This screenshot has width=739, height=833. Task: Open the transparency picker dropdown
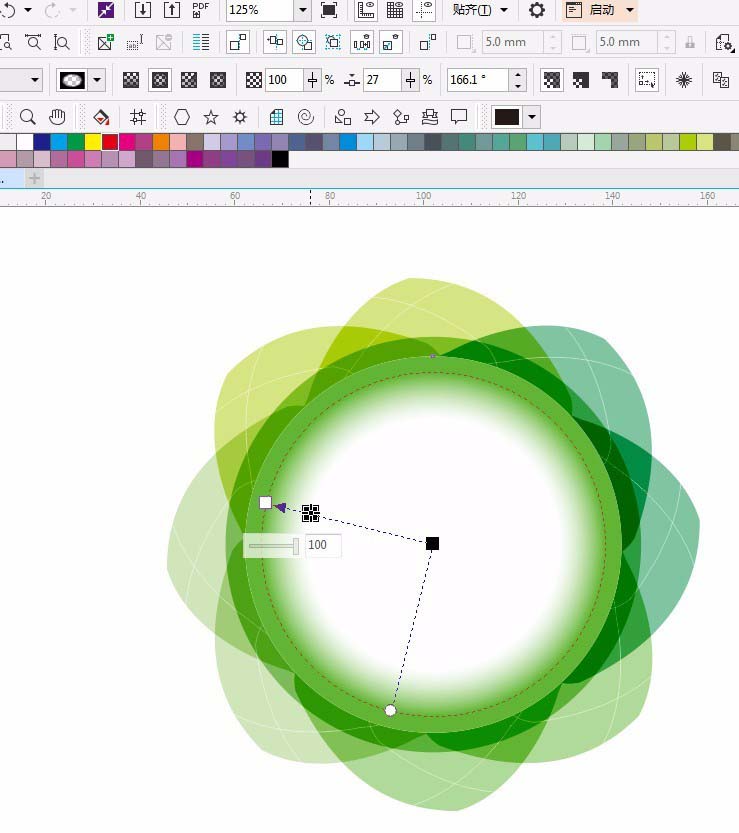(97, 80)
